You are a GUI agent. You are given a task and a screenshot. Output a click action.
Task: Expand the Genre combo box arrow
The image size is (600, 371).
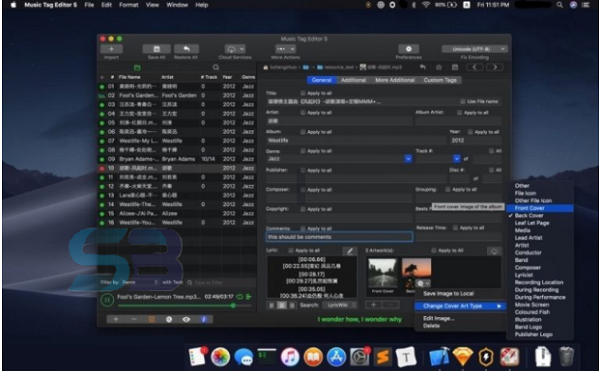click(408, 158)
